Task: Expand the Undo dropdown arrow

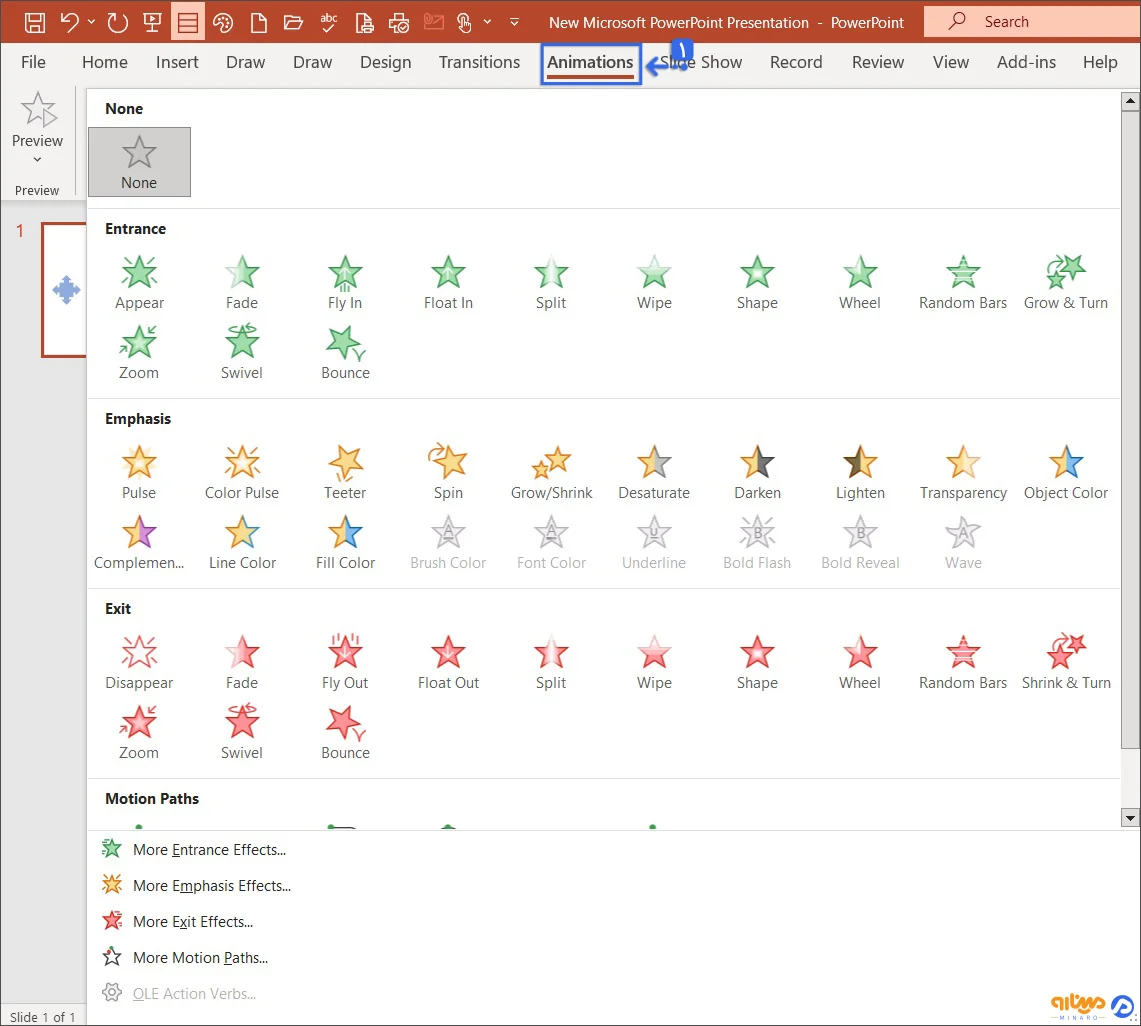Action: click(x=91, y=22)
